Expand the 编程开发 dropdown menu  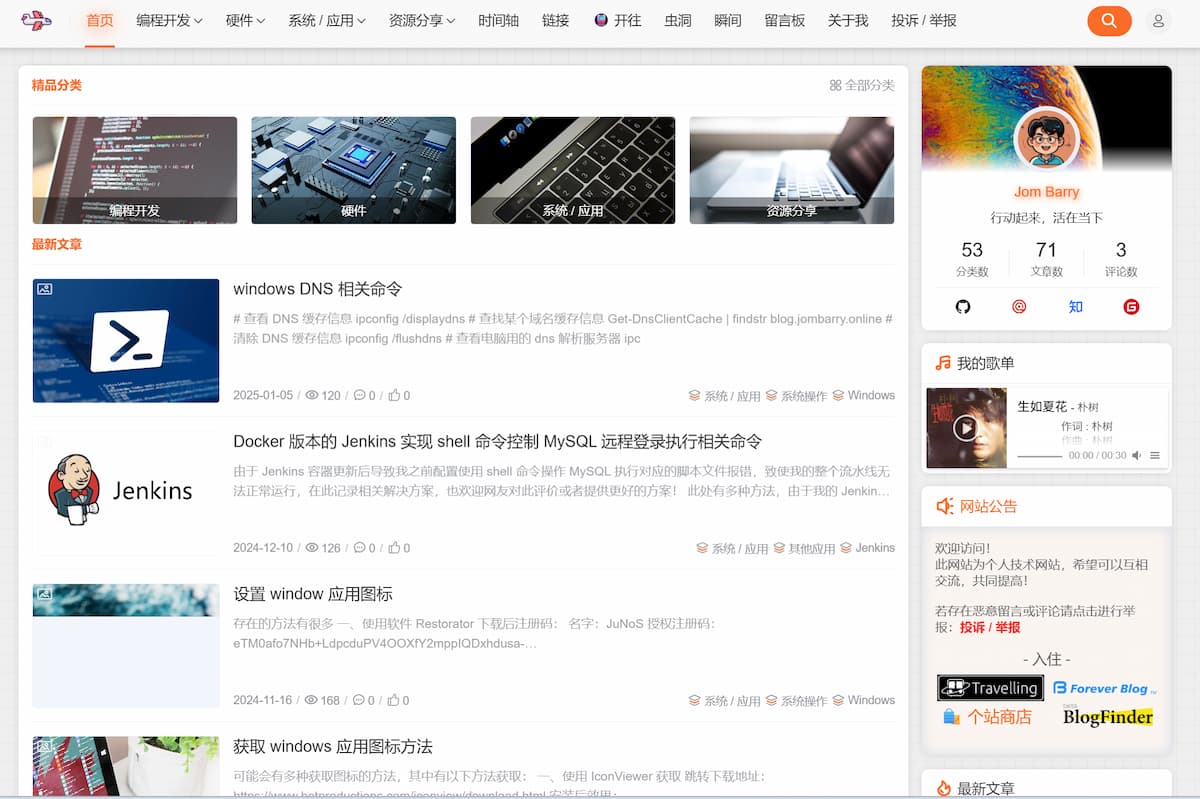click(169, 21)
